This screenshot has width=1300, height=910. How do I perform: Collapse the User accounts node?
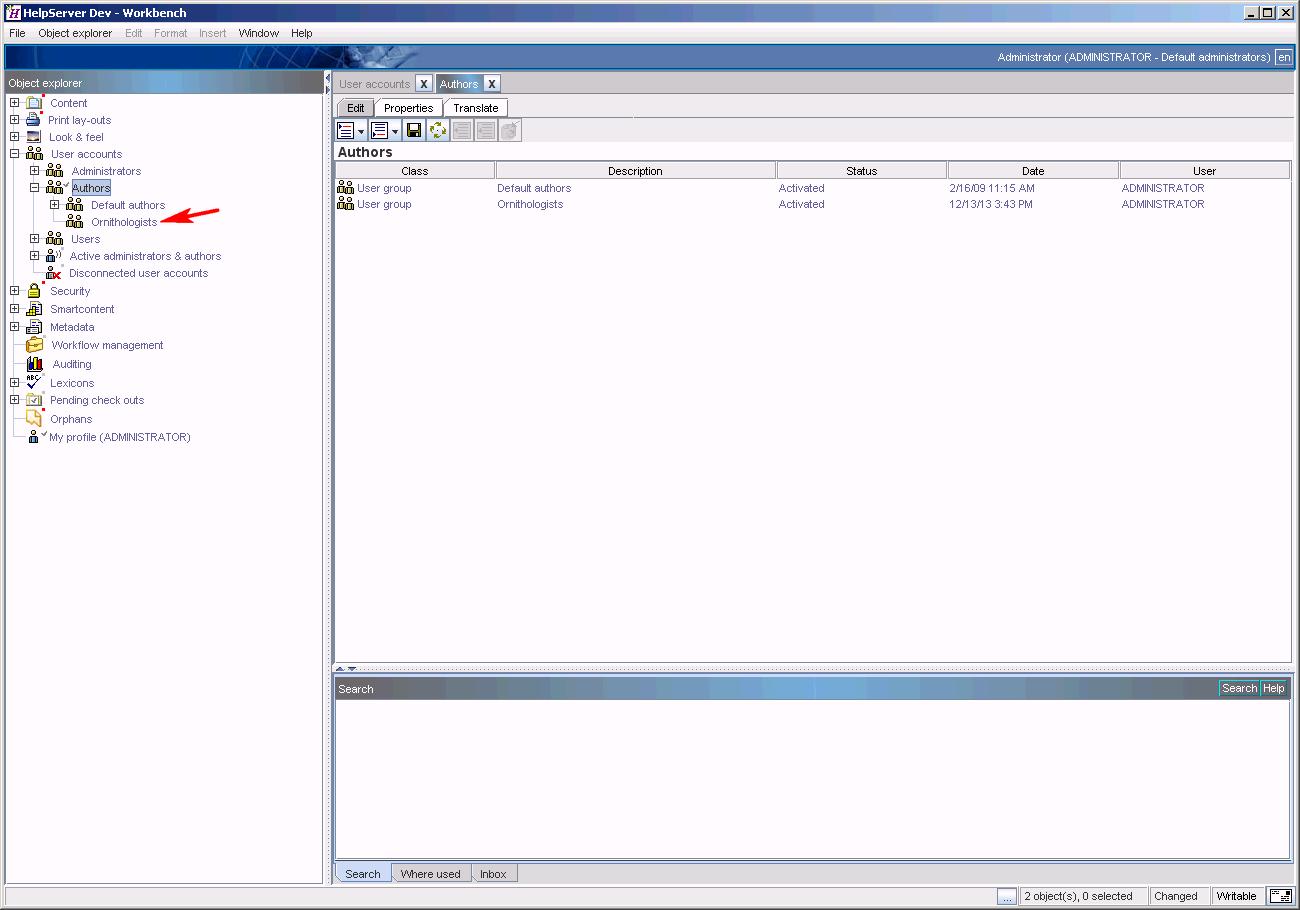click(x=14, y=154)
